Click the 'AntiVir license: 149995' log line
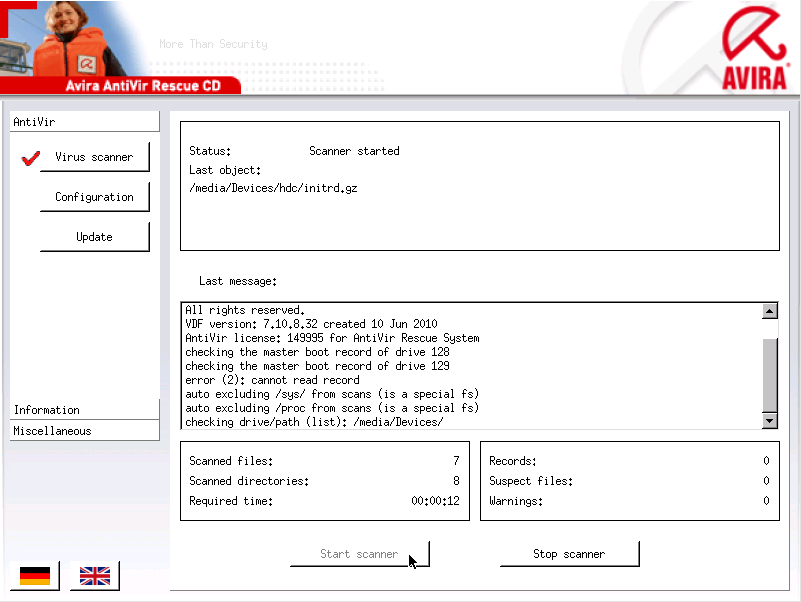 332,338
